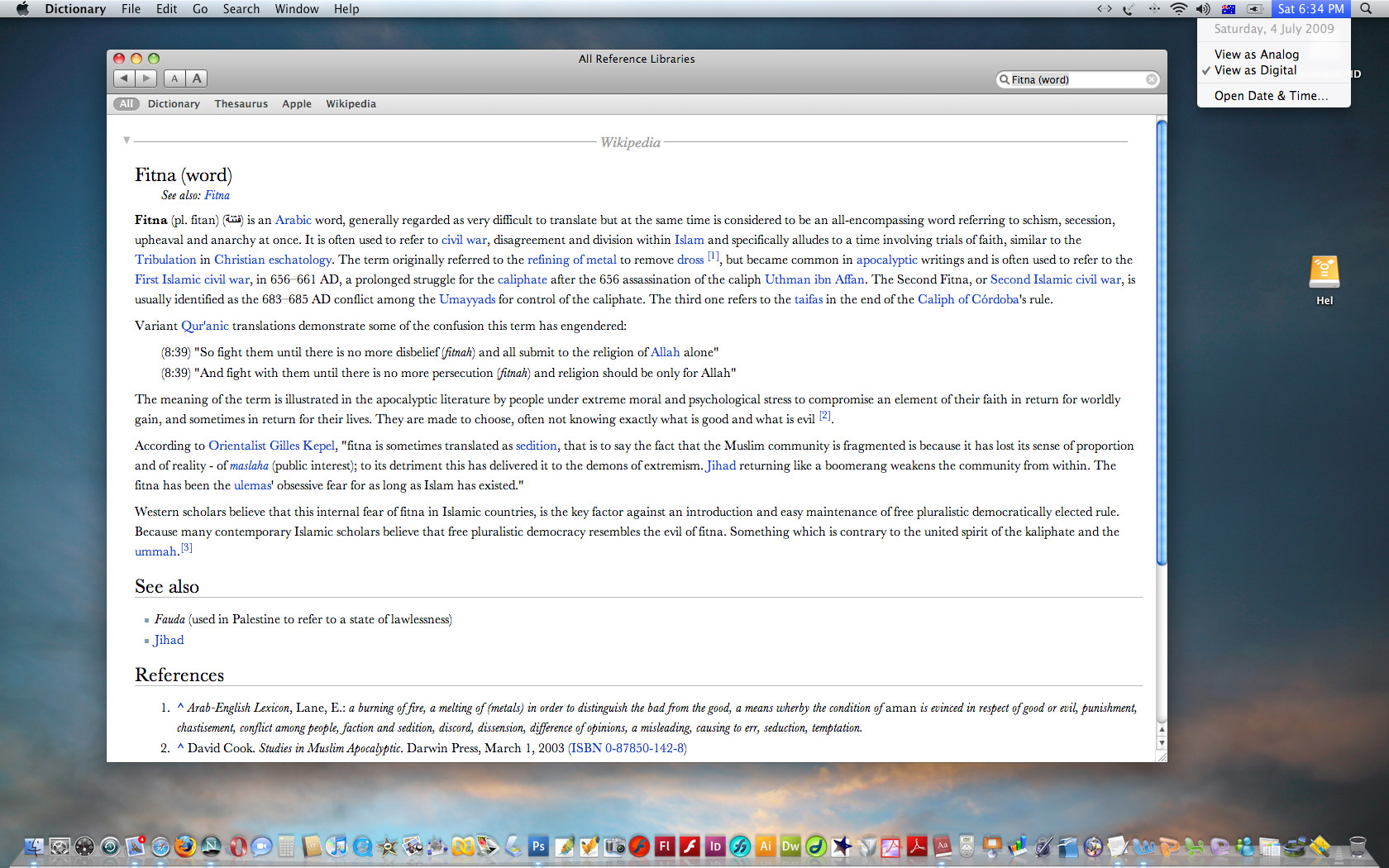Open the Jihad link under See also
Viewport: 1389px width, 868px height.
[169, 640]
